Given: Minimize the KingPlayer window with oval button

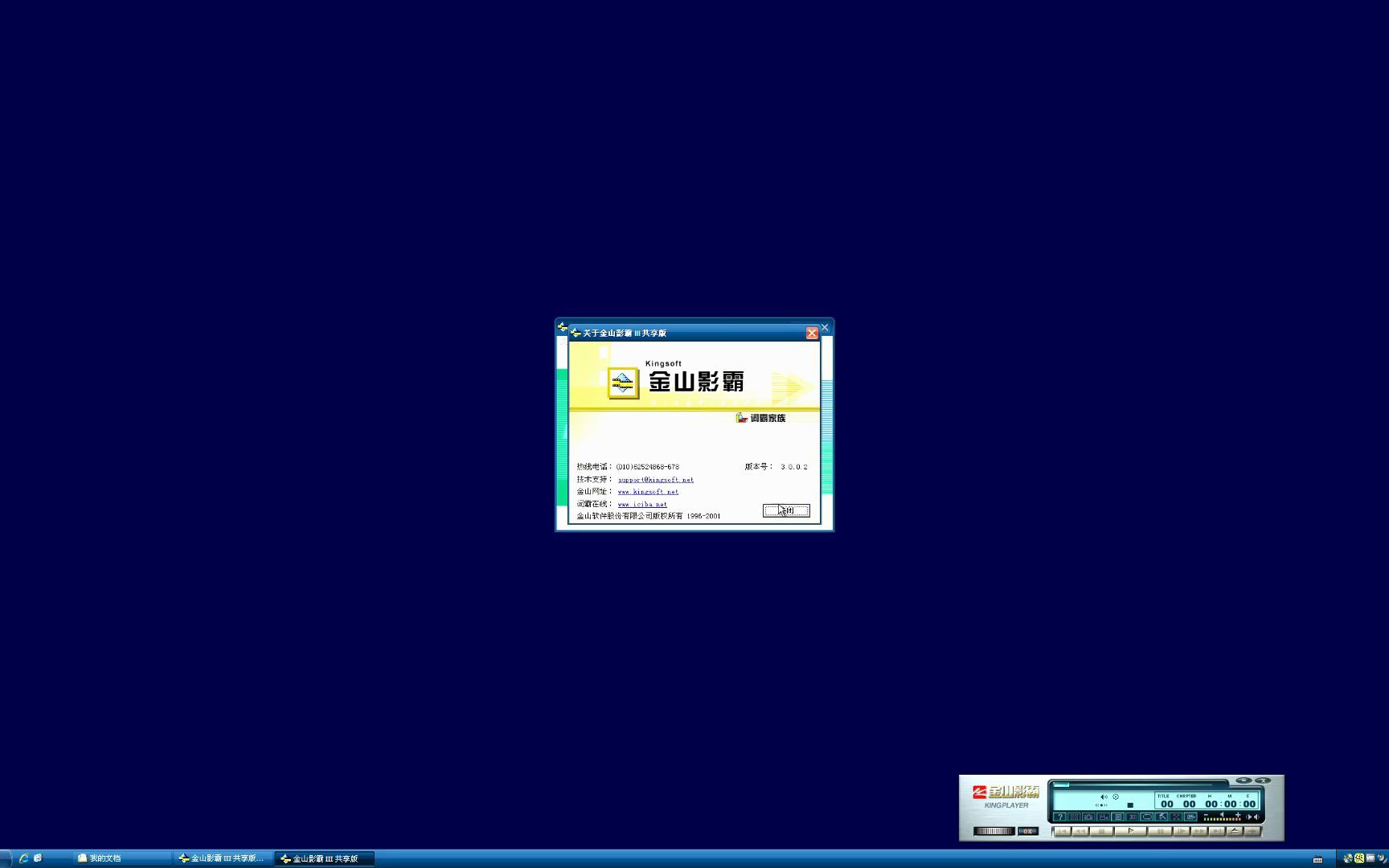Looking at the screenshot, I should pyautogui.click(x=1244, y=780).
